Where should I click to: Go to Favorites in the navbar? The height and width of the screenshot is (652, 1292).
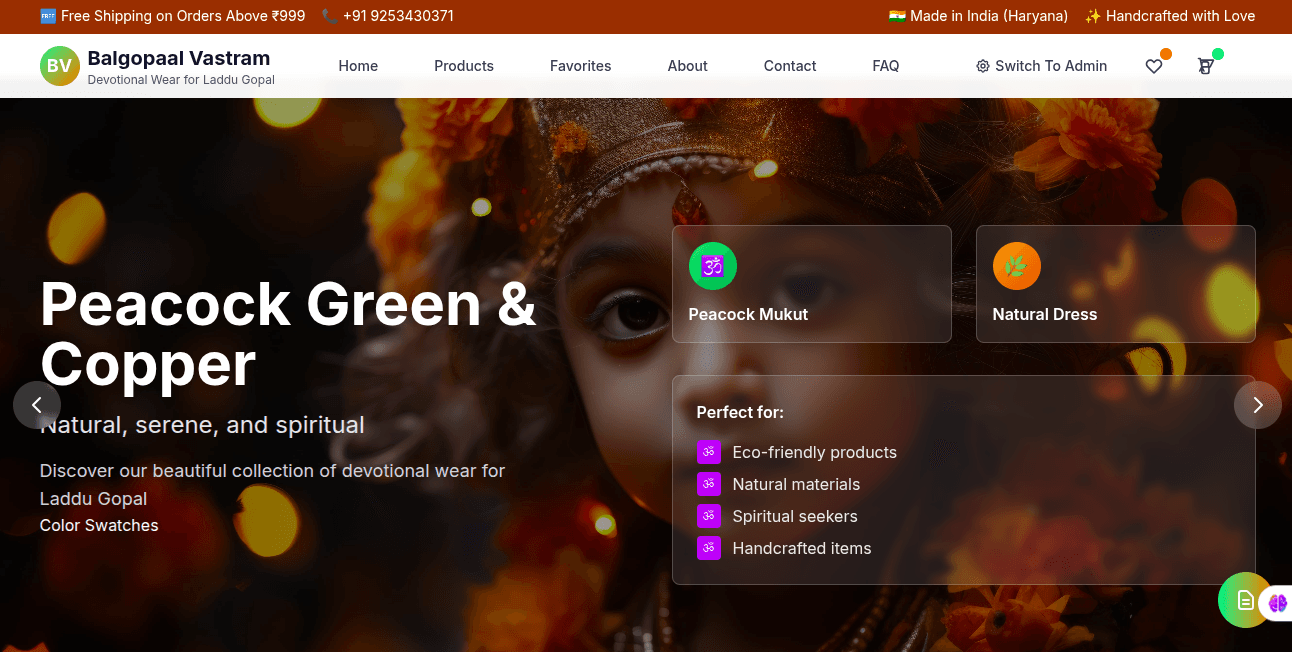click(581, 66)
